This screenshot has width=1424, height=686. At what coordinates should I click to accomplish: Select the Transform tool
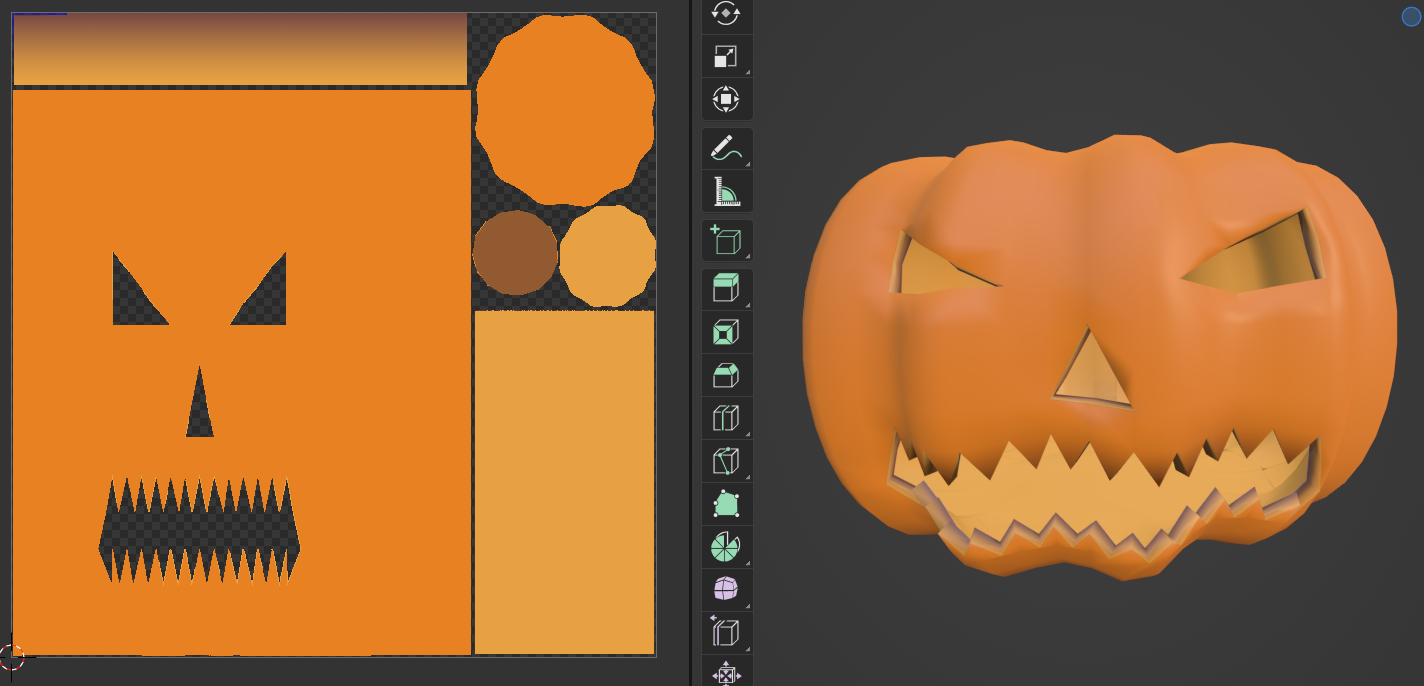point(726,100)
